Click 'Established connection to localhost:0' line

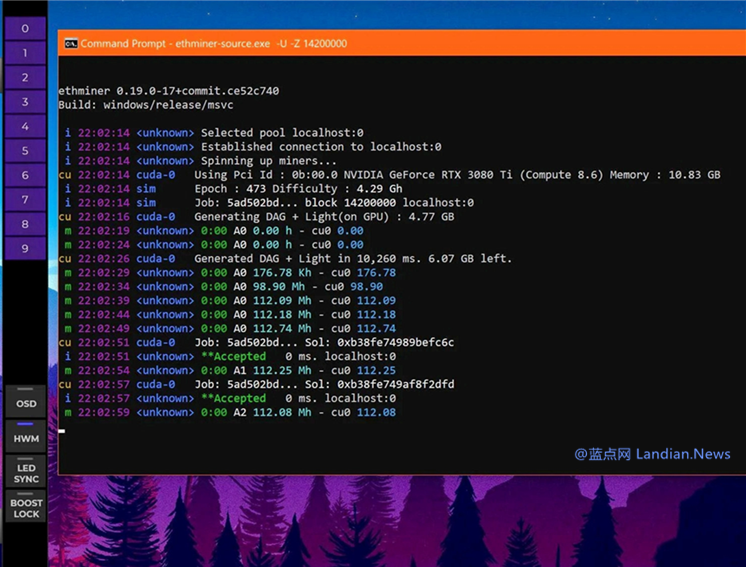(x=253, y=147)
